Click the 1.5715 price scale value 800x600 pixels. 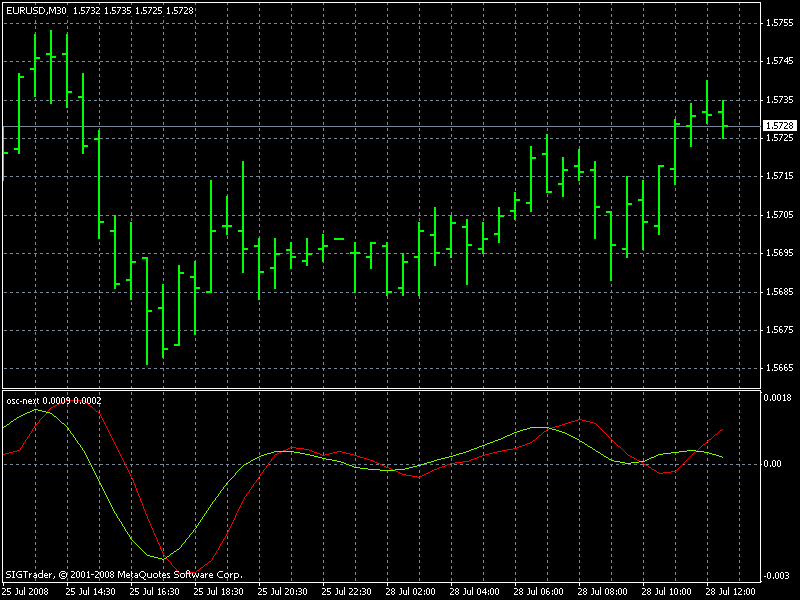(780, 176)
